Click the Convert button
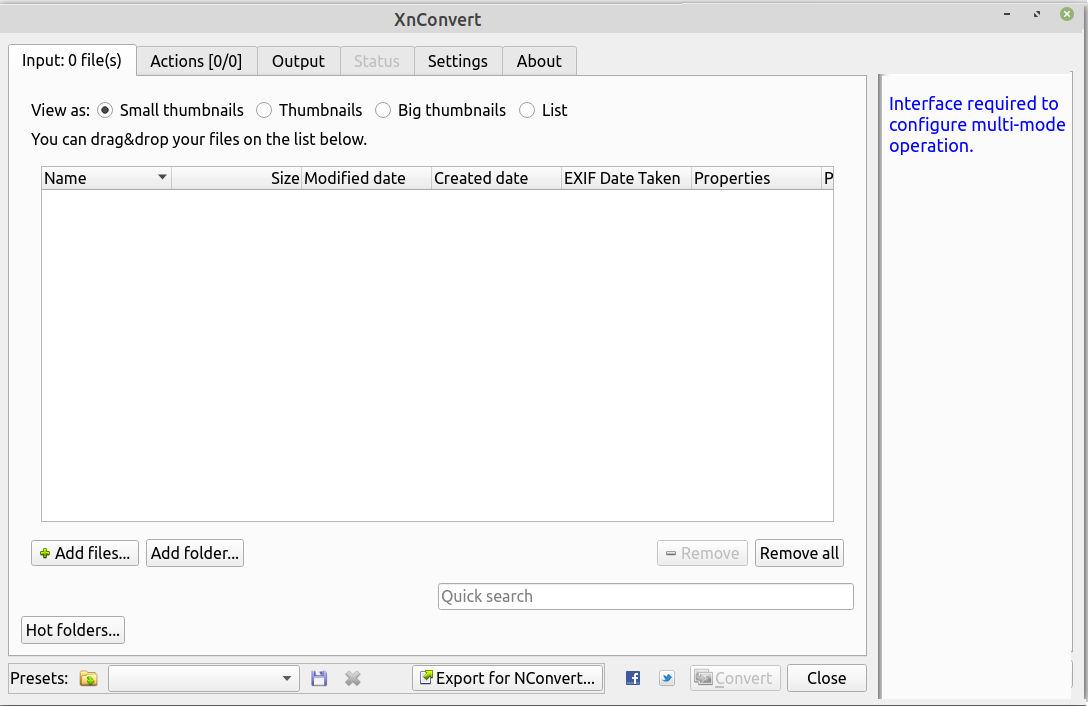Screen dimensions: 1088x706 pyautogui.click(x=736, y=678)
